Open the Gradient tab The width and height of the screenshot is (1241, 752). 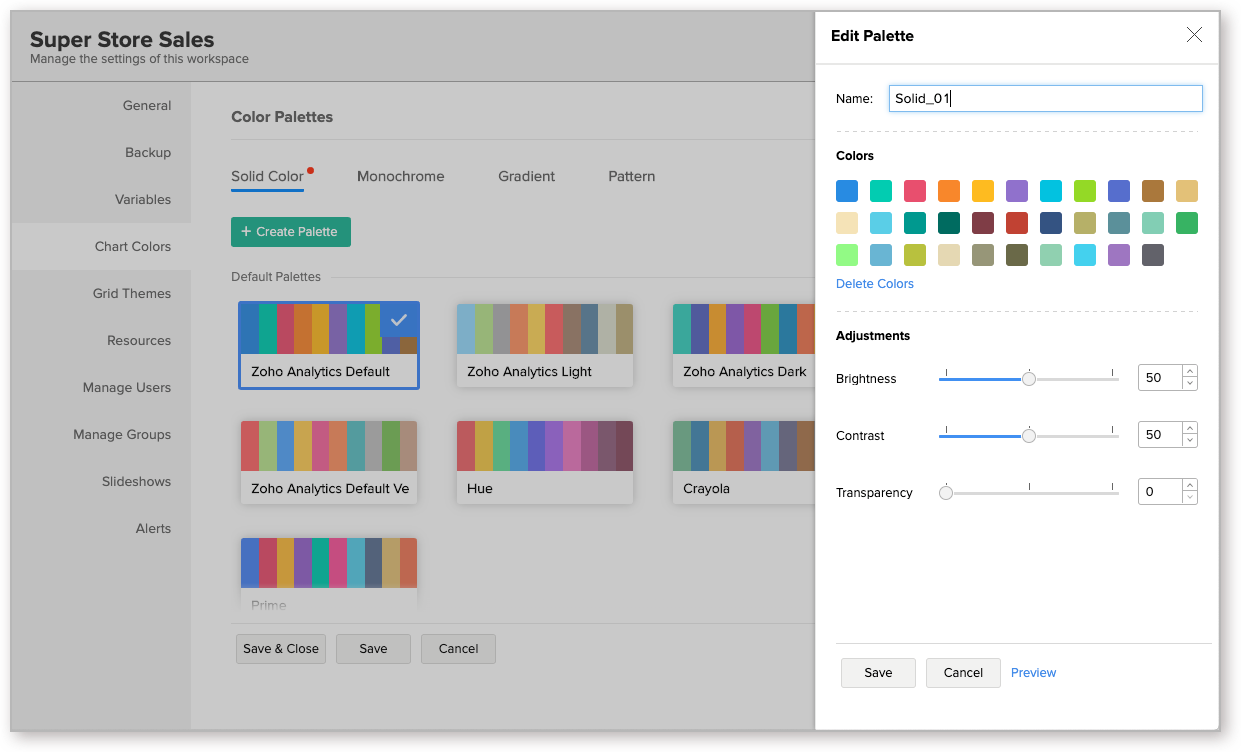[527, 176]
